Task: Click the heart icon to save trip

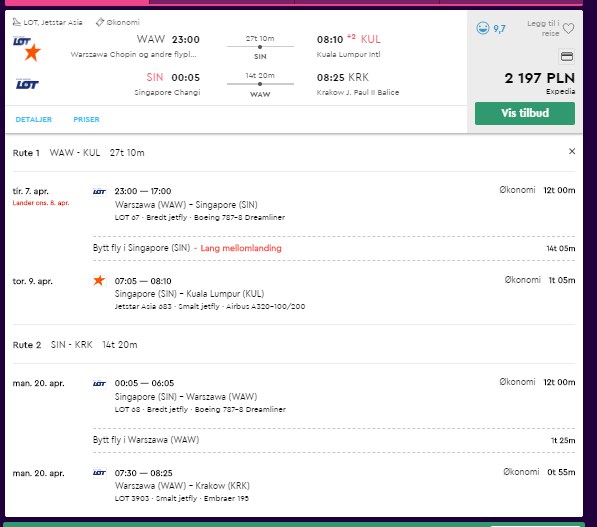Action: point(568,29)
